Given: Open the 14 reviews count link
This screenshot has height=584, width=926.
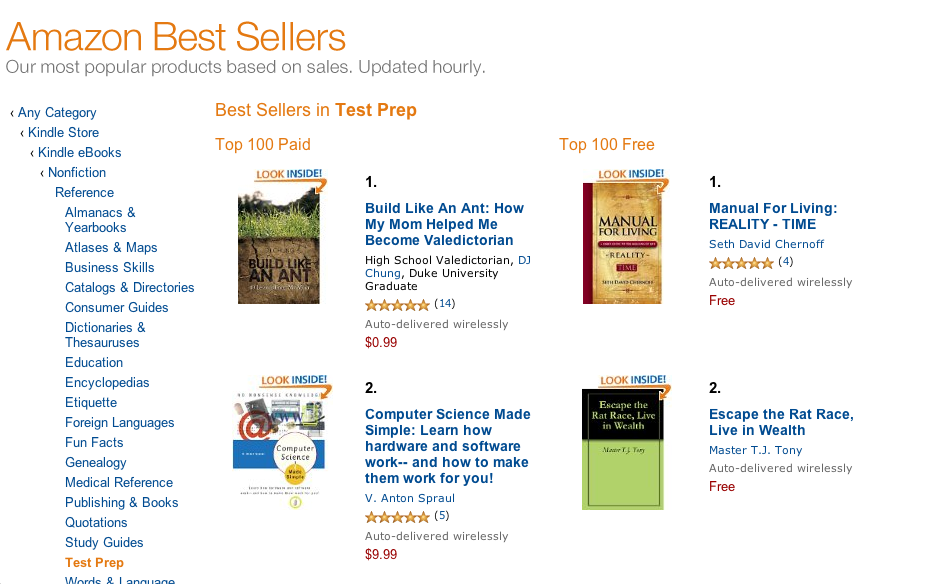Looking at the screenshot, I should coord(445,304).
